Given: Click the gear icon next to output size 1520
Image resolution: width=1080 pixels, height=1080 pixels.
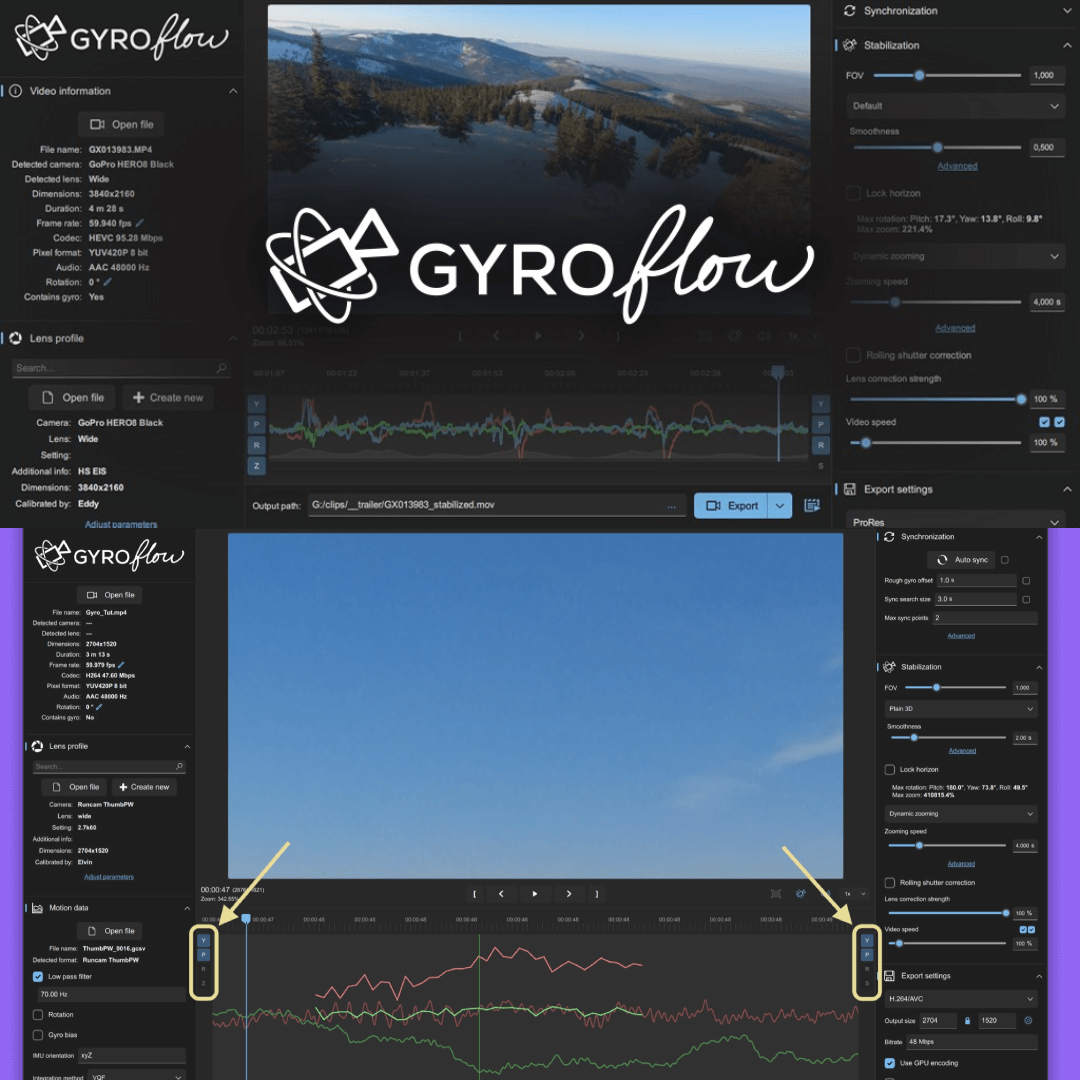Looking at the screenshot, I should (1027, 1021).
